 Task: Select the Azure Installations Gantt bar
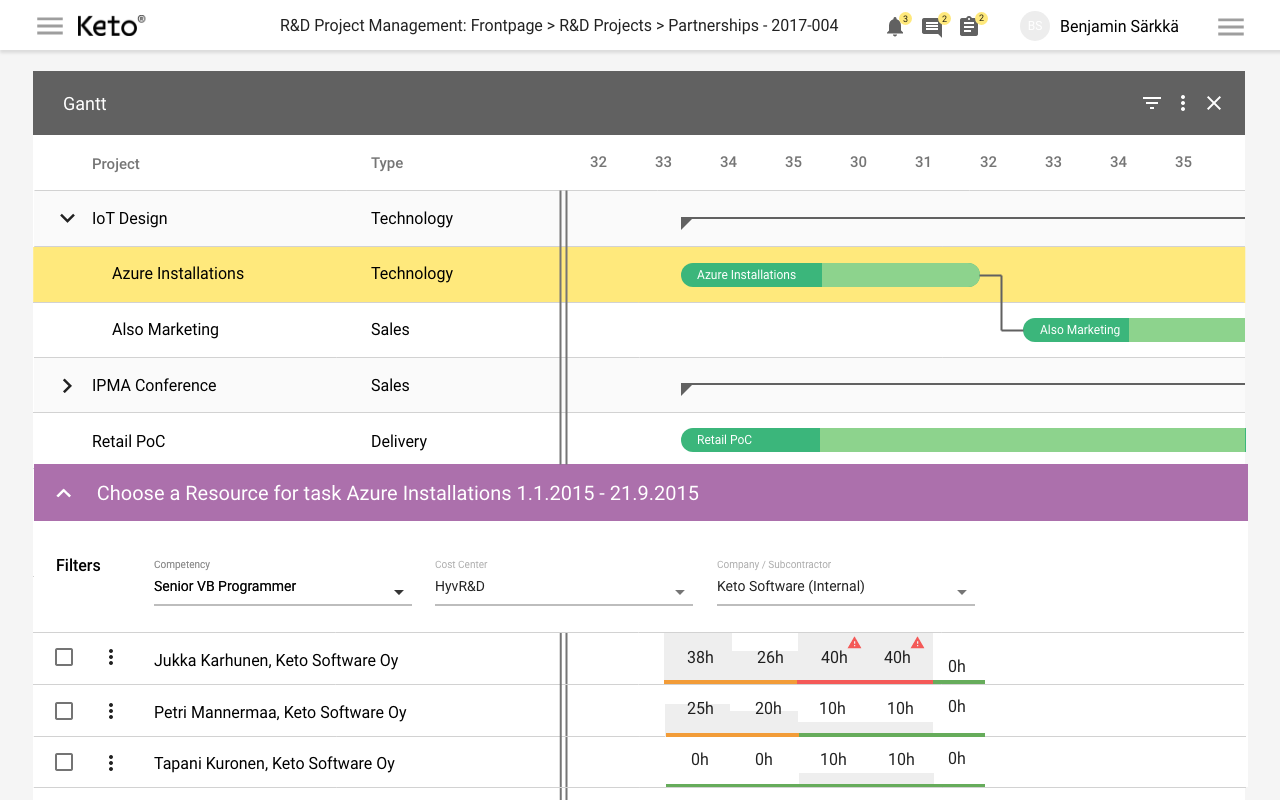click(x=830, y=275)
